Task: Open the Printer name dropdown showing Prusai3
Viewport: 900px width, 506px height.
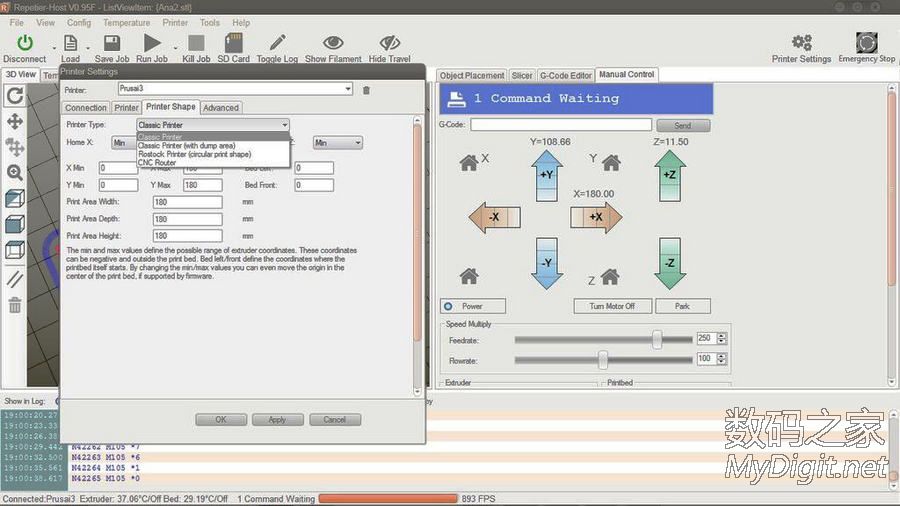Action: [x=235, y=89]
